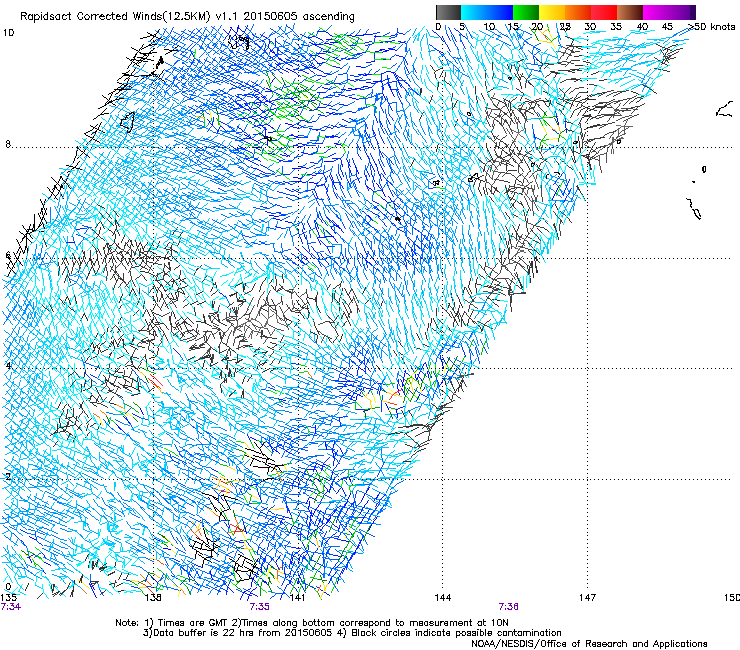Click the latitude label '10'
The height and width of the screenshot is (650, 740).
(x=8, y=33)
